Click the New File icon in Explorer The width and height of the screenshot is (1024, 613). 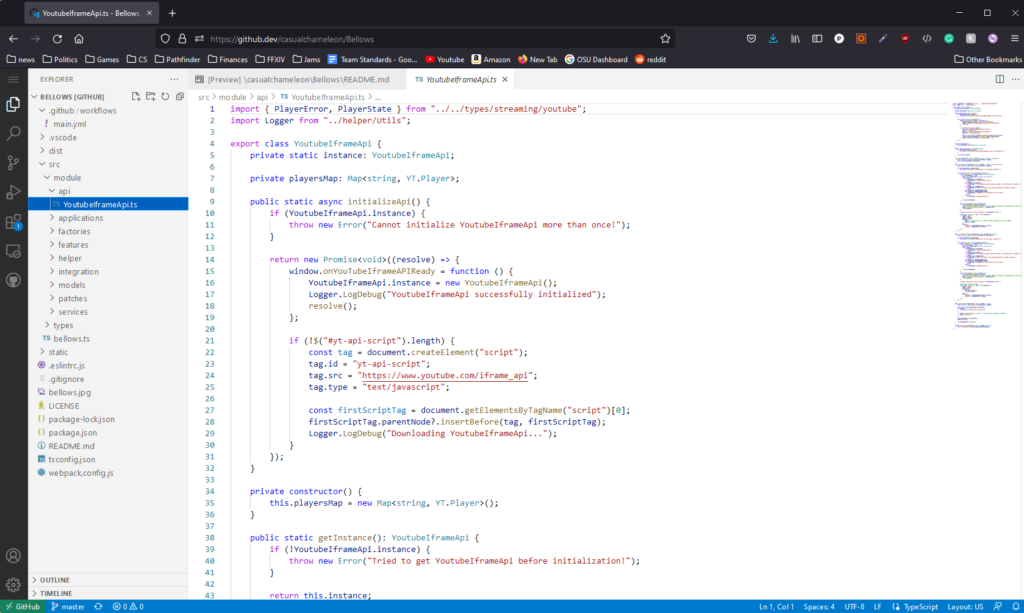137,96
